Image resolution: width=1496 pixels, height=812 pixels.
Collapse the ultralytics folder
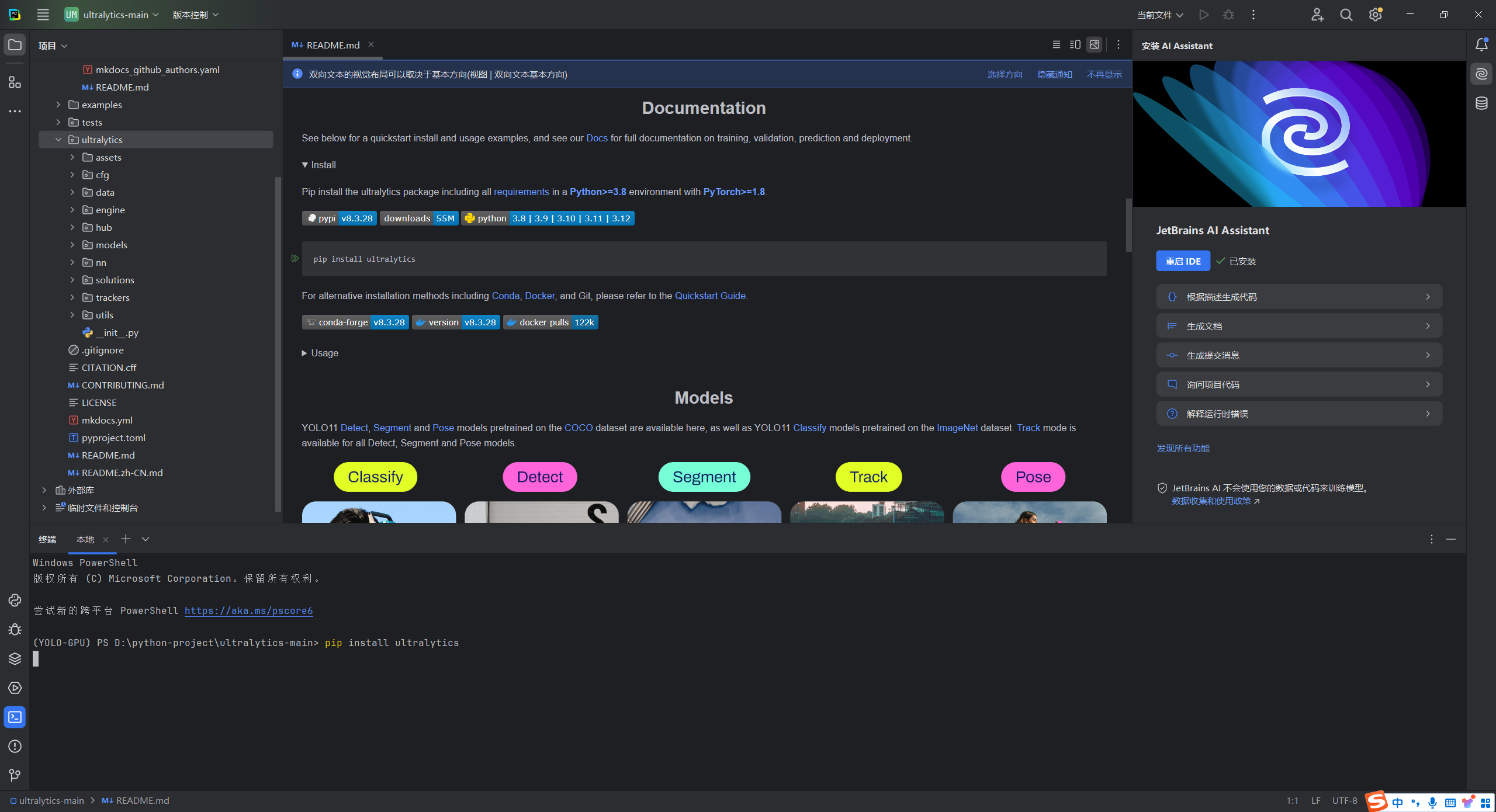58,140
